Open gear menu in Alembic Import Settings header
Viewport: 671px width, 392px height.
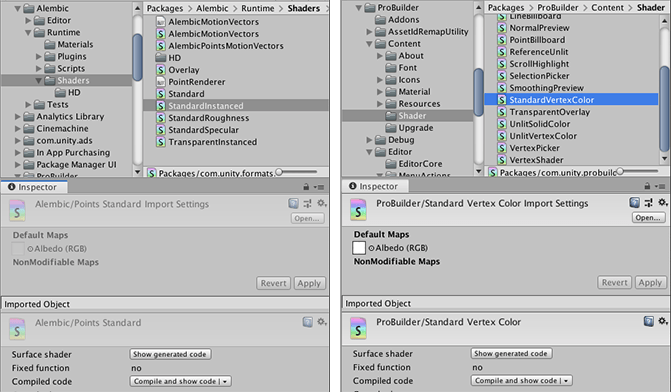pos(322,203)
